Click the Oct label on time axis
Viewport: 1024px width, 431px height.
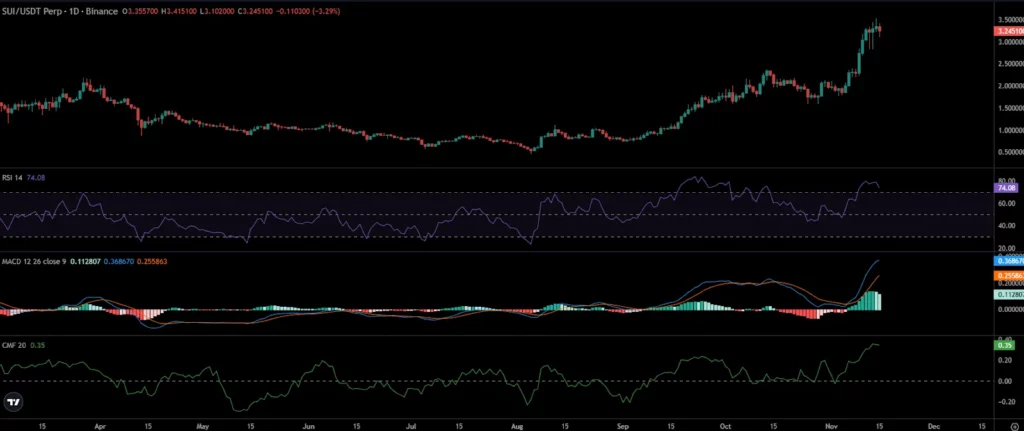pyautogui.click(x=724, y=425)
